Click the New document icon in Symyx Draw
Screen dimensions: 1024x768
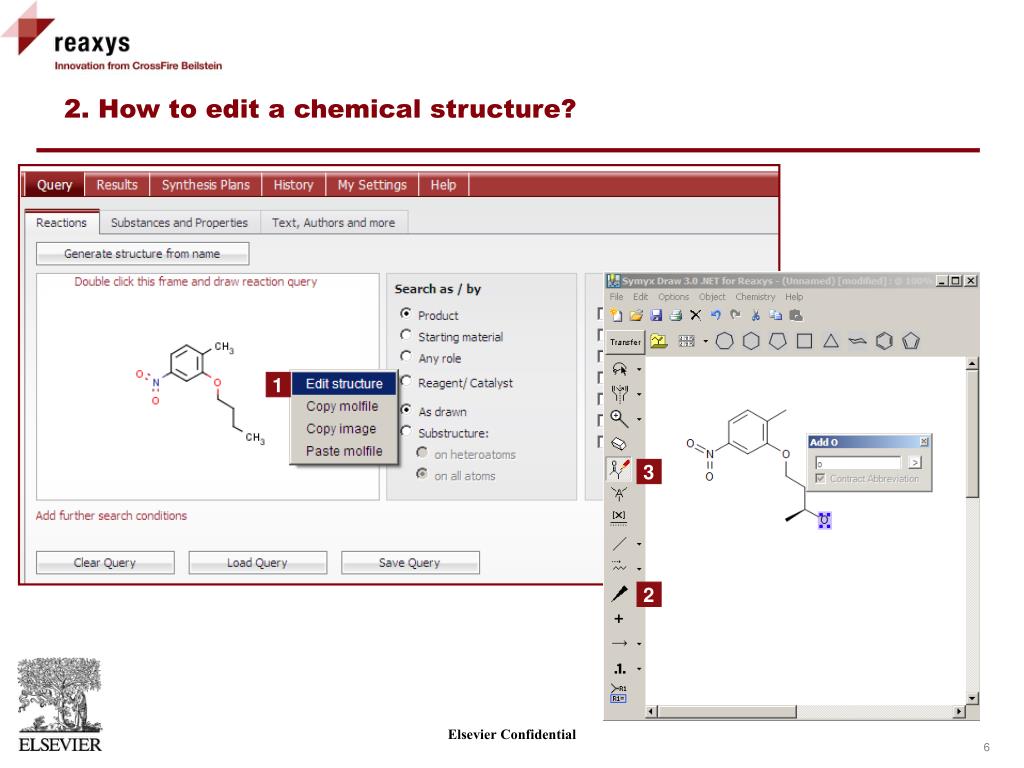click(616, 315)
